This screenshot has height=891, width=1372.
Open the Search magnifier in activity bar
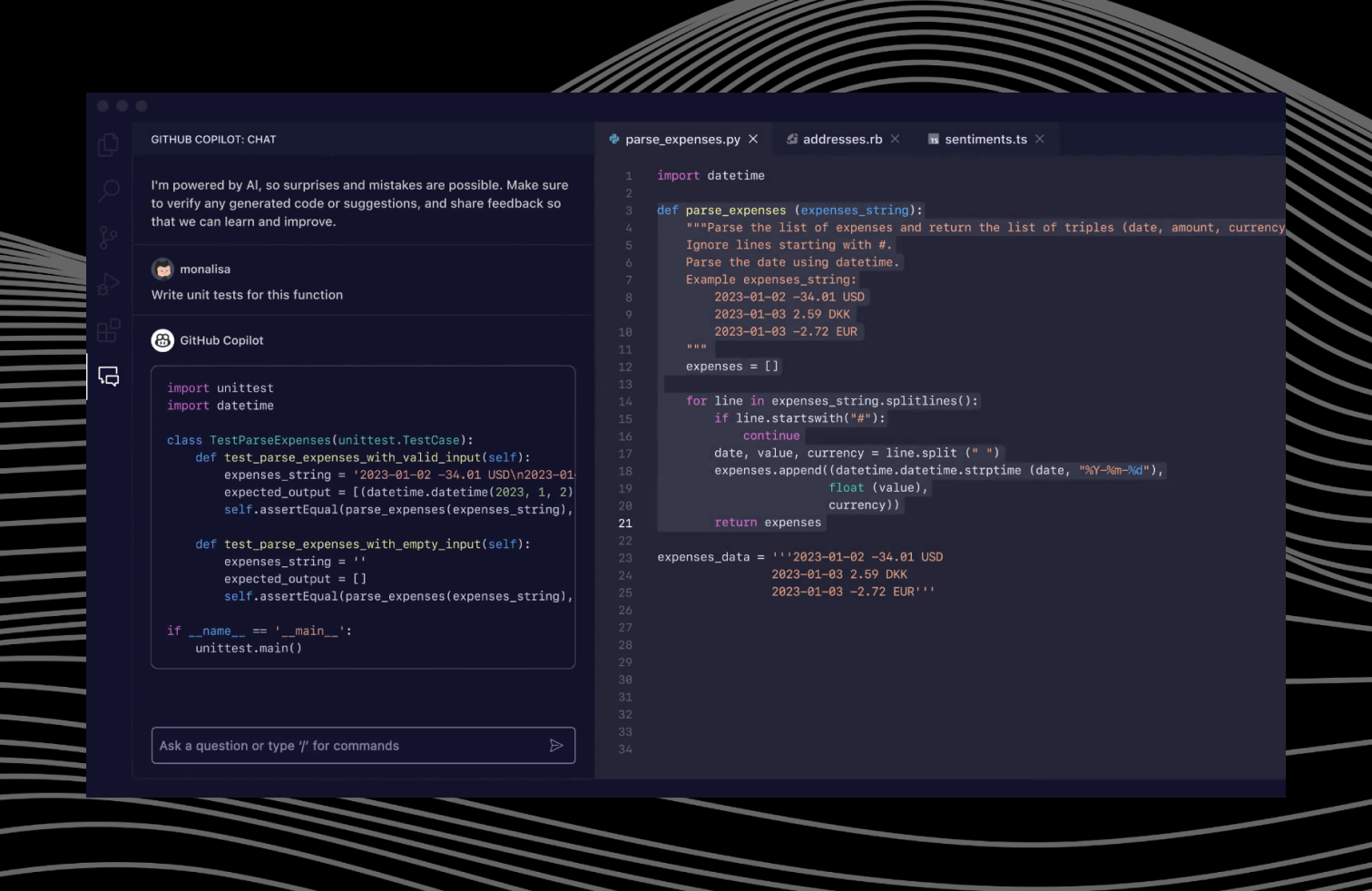[x=108, y=191]
